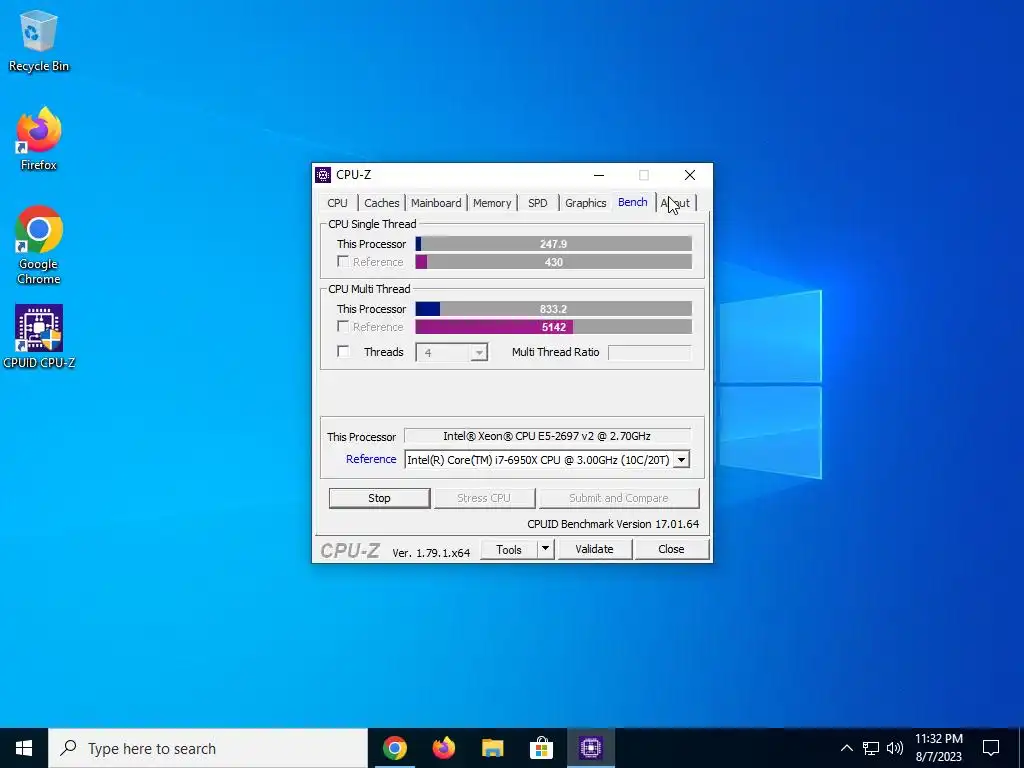This screenshot has width=1024, height=768.
Task: Switch to the About tab
Action: point(675,203)
